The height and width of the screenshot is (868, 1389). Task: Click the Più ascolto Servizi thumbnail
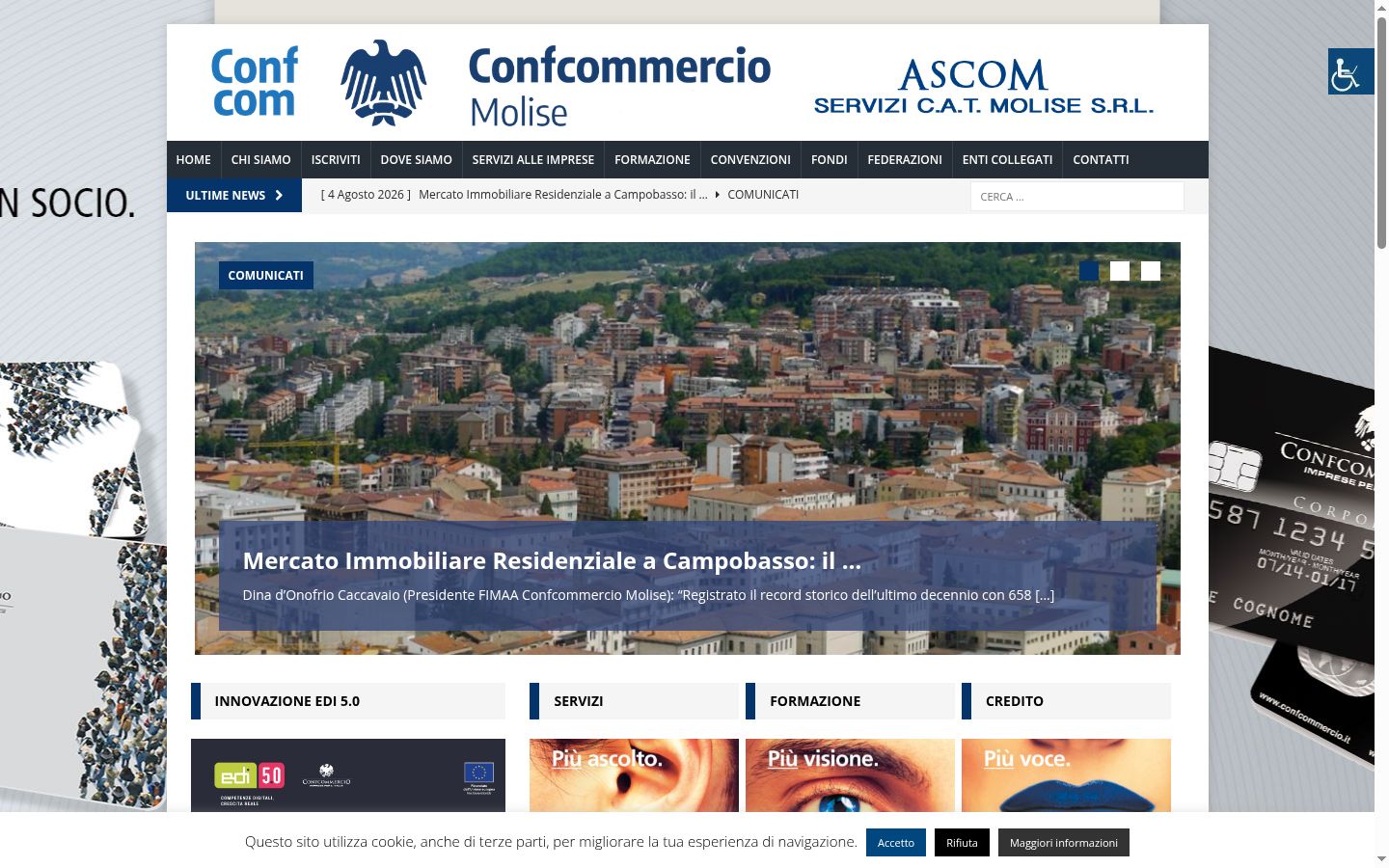pyautogui.click(x=634, y=775)
